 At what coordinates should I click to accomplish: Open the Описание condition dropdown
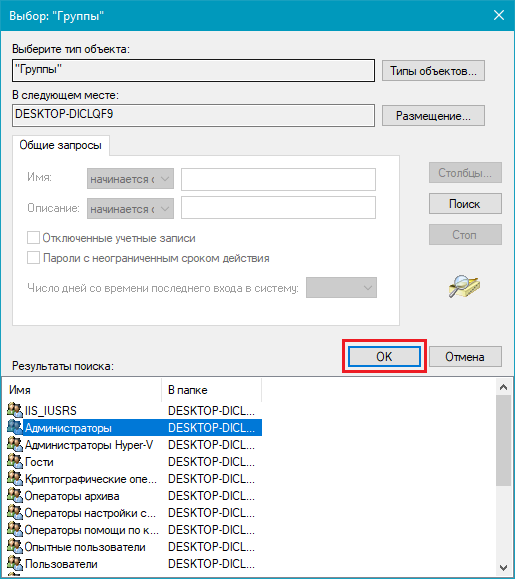[130, 209]
